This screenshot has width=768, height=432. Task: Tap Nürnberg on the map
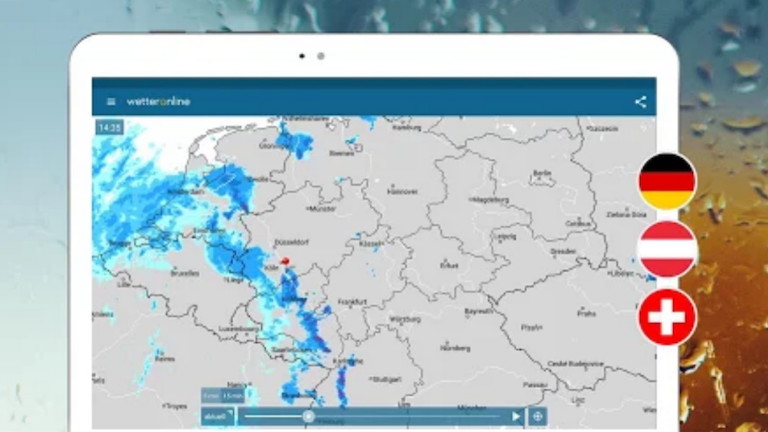[x=453, y=348]
